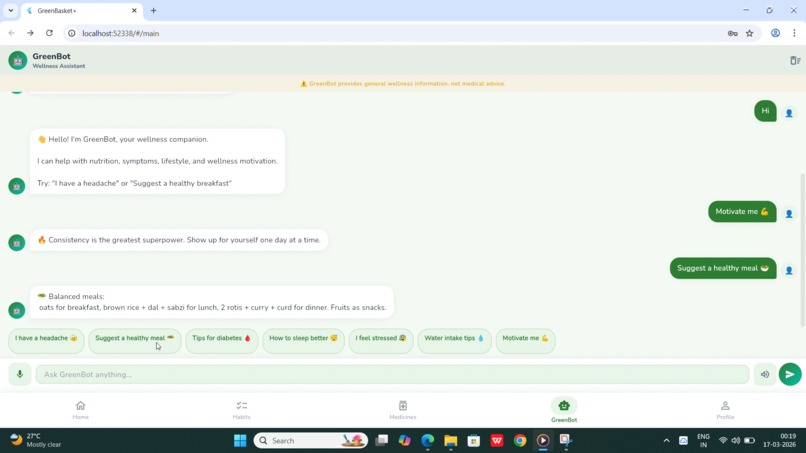Click ENG IN language indicator
The height and width of the screenshot is (453, 806).
(x=703, y=441)
